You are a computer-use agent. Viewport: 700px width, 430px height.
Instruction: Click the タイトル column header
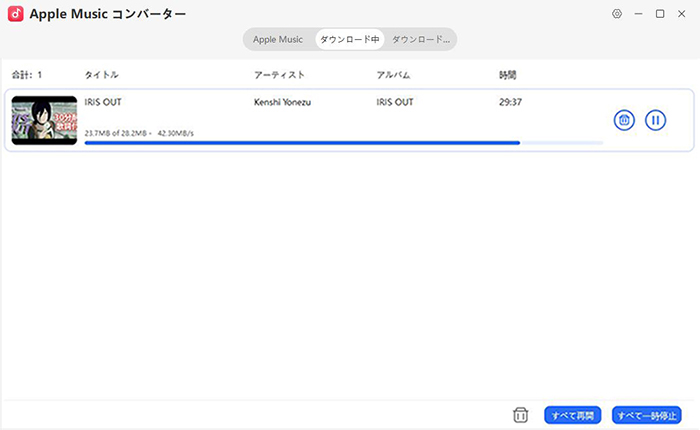point(102,75)
